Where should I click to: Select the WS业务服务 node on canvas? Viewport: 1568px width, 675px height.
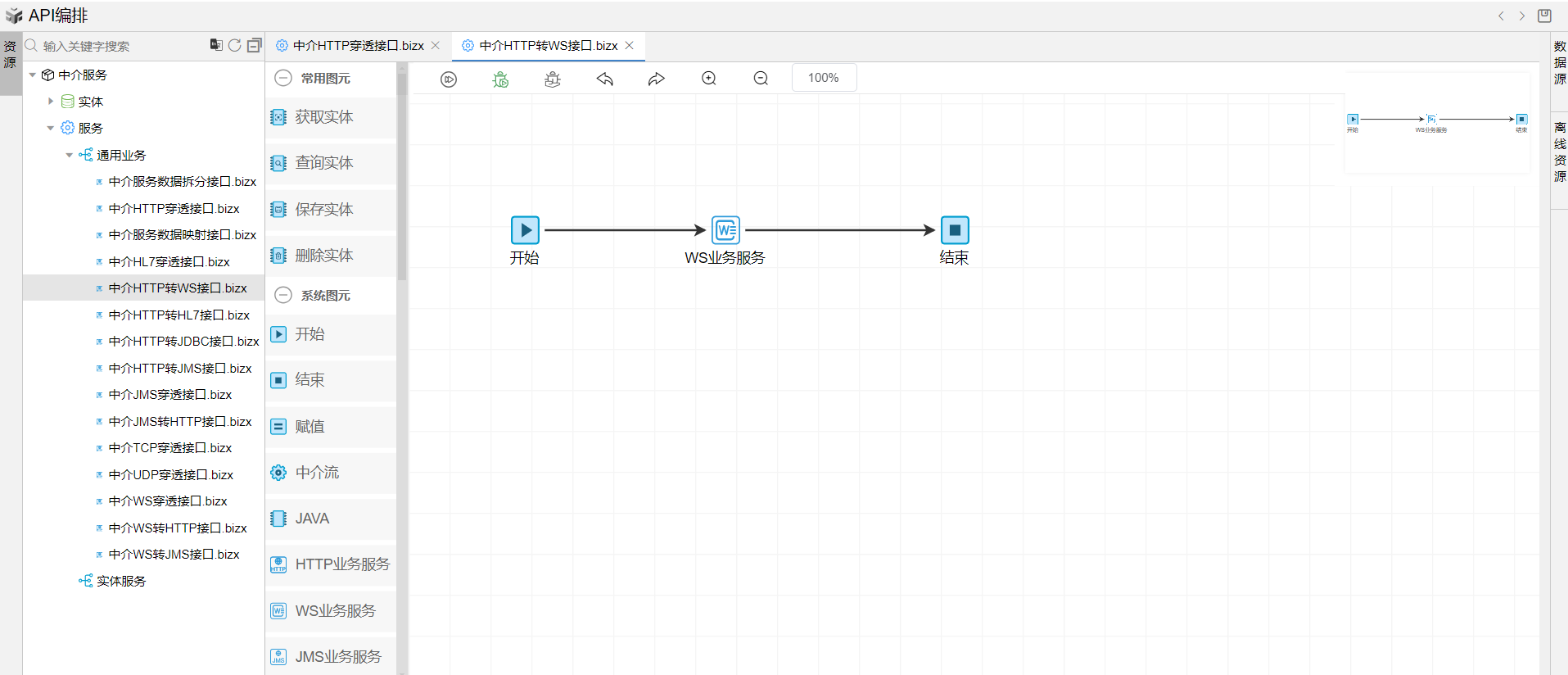click(x=725, y=230)
